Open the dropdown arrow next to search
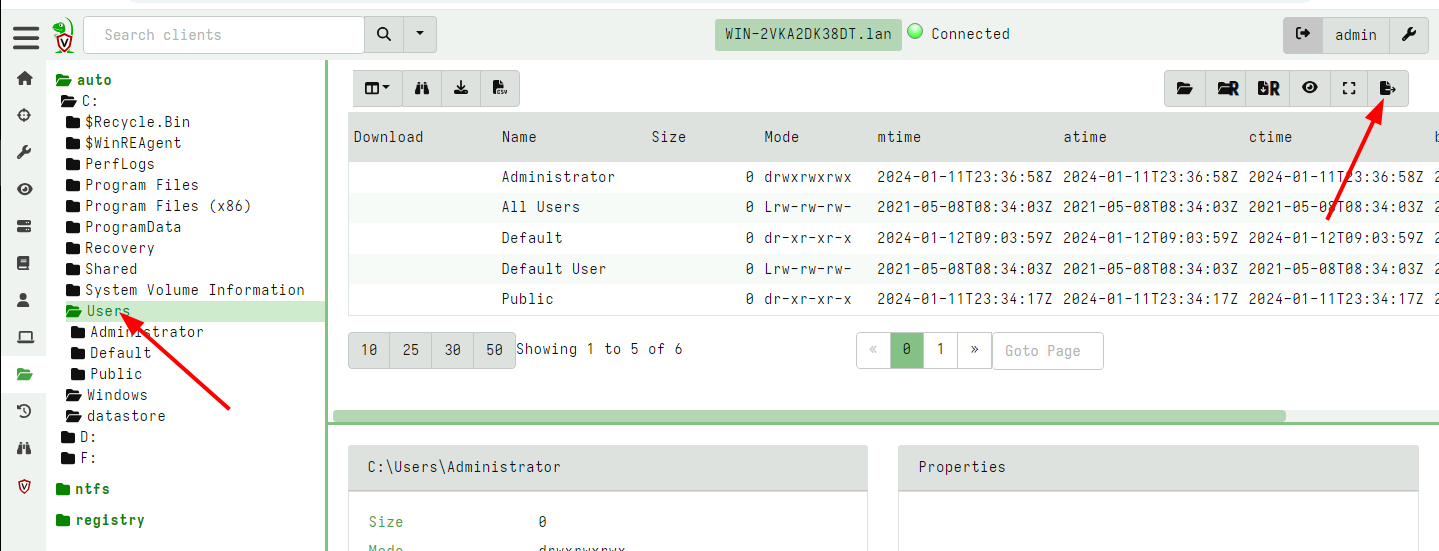This screenshot has height=551, width=1439. coord(420,34)
